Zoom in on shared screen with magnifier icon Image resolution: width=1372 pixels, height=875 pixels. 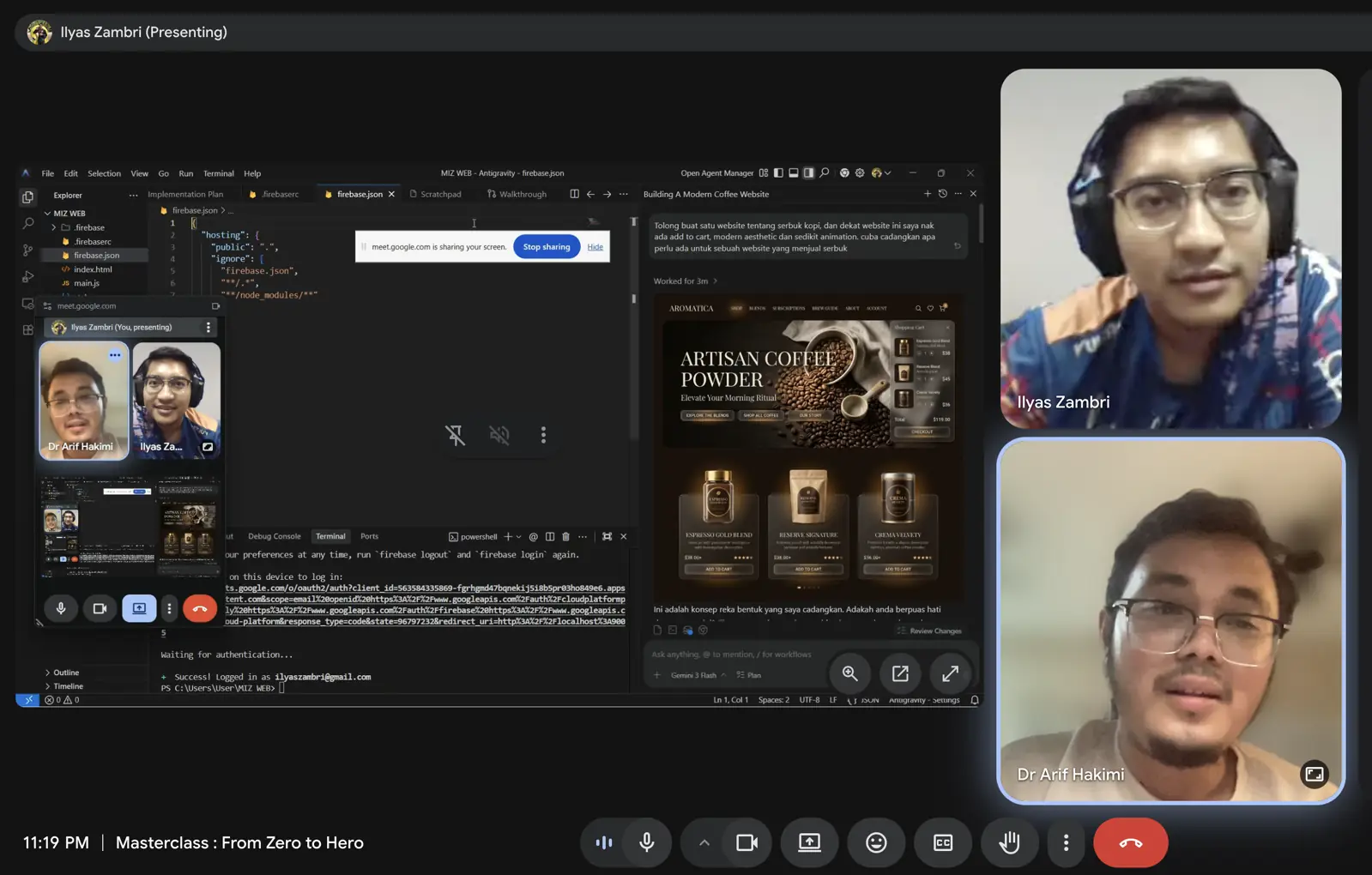coord(849,673)
